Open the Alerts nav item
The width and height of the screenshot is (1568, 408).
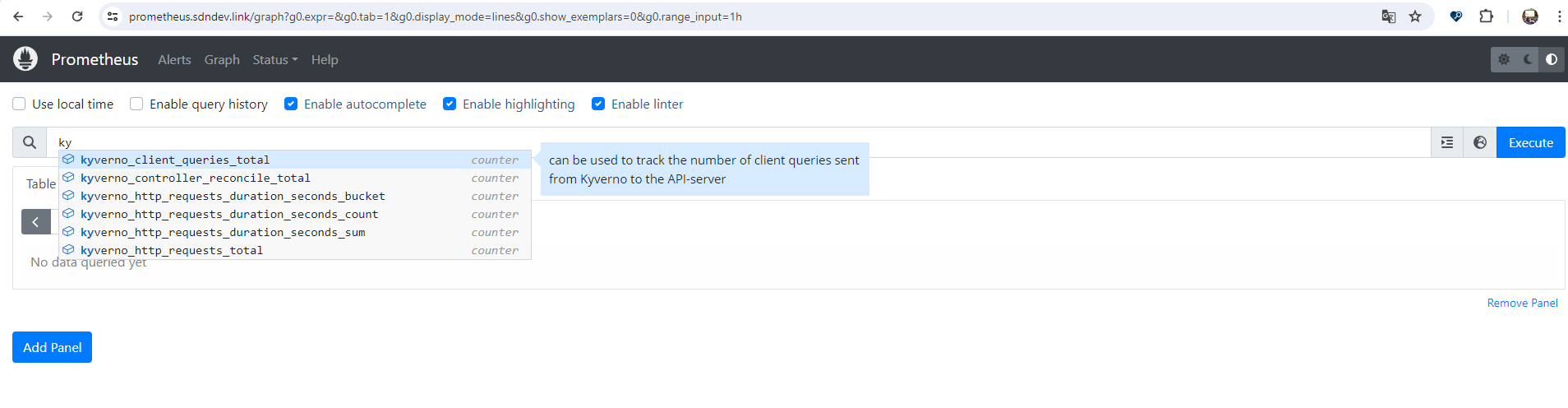pos(174,59)
